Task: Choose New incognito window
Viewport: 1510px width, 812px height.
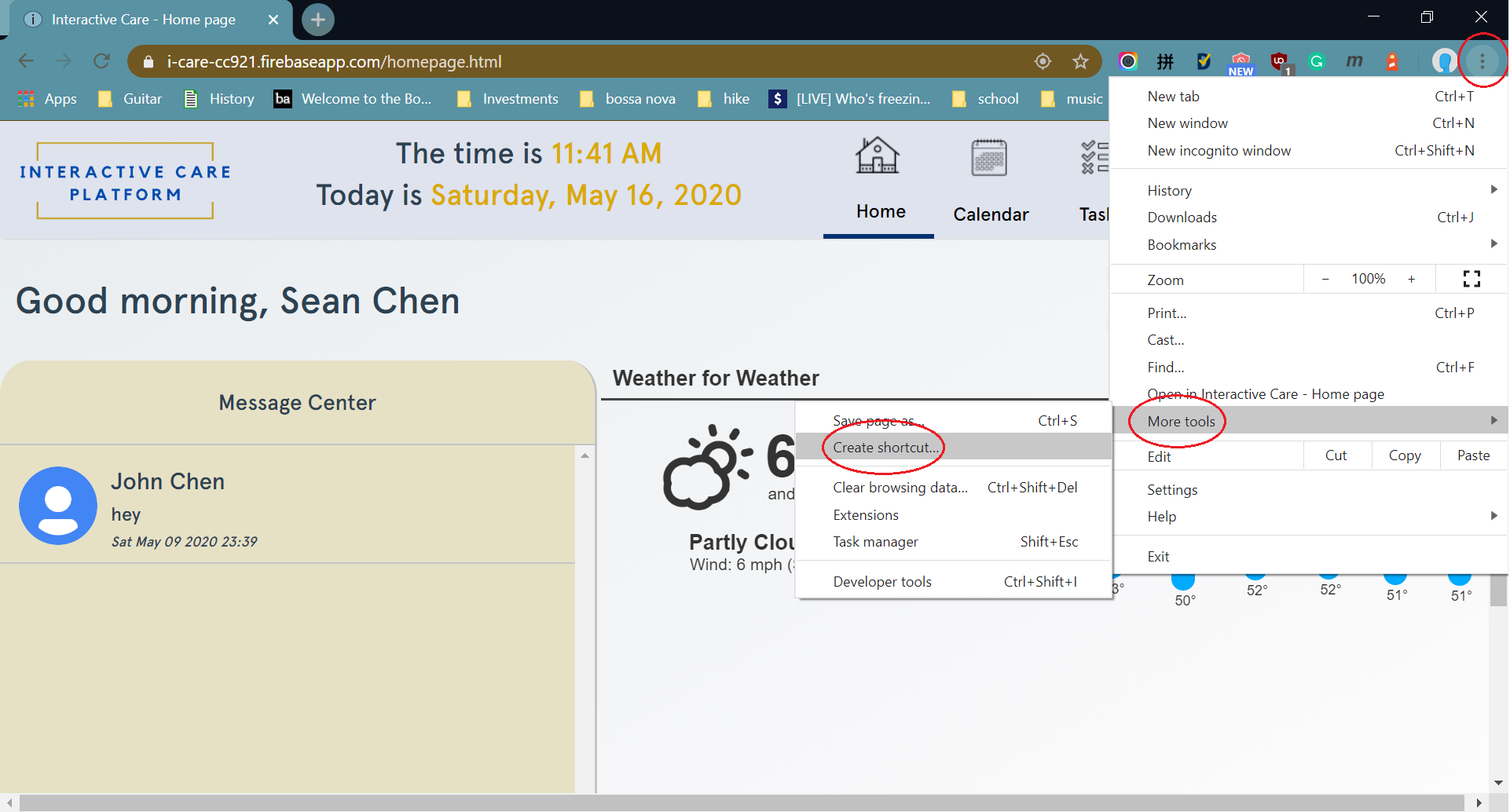Action: (1219, 151)
